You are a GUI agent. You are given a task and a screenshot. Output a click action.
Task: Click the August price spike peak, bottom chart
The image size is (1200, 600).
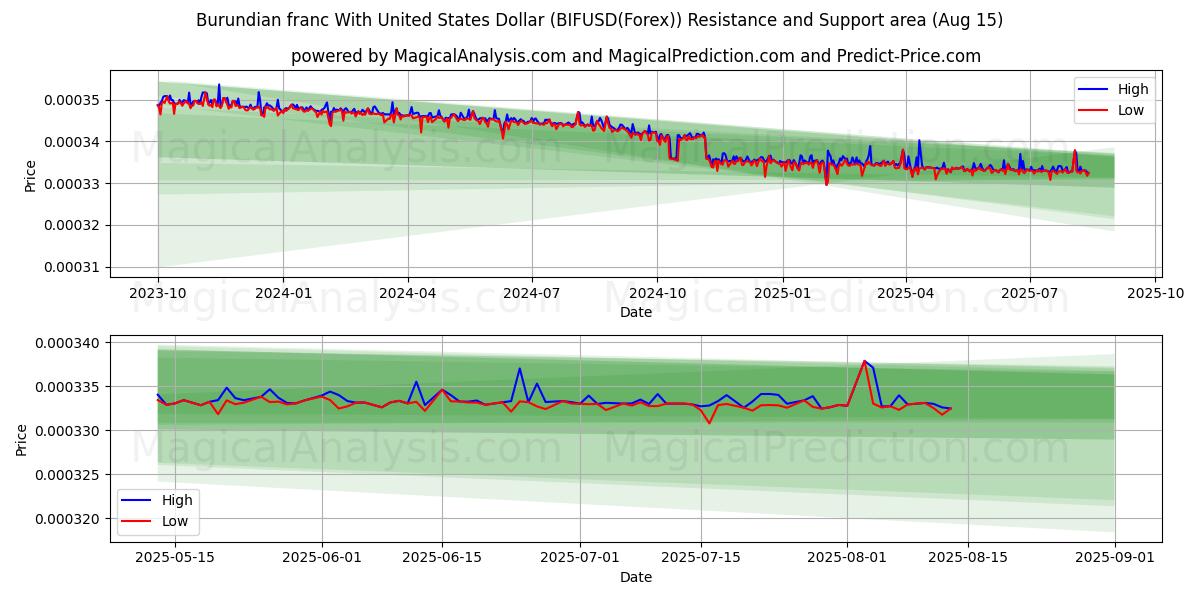[865, 361]
